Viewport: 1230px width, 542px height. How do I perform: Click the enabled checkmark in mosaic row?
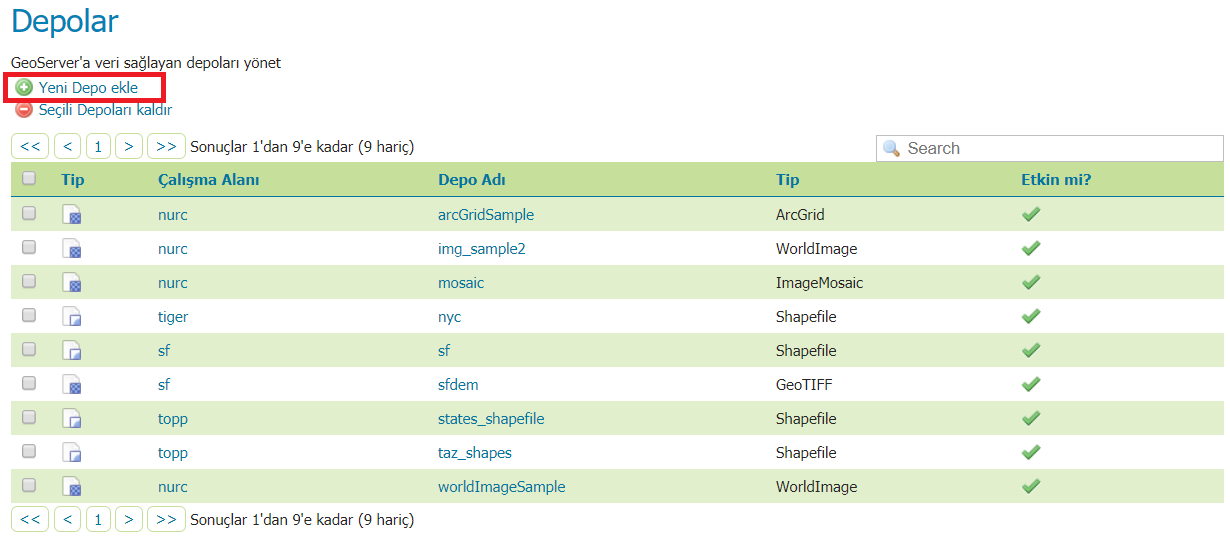1031,282
